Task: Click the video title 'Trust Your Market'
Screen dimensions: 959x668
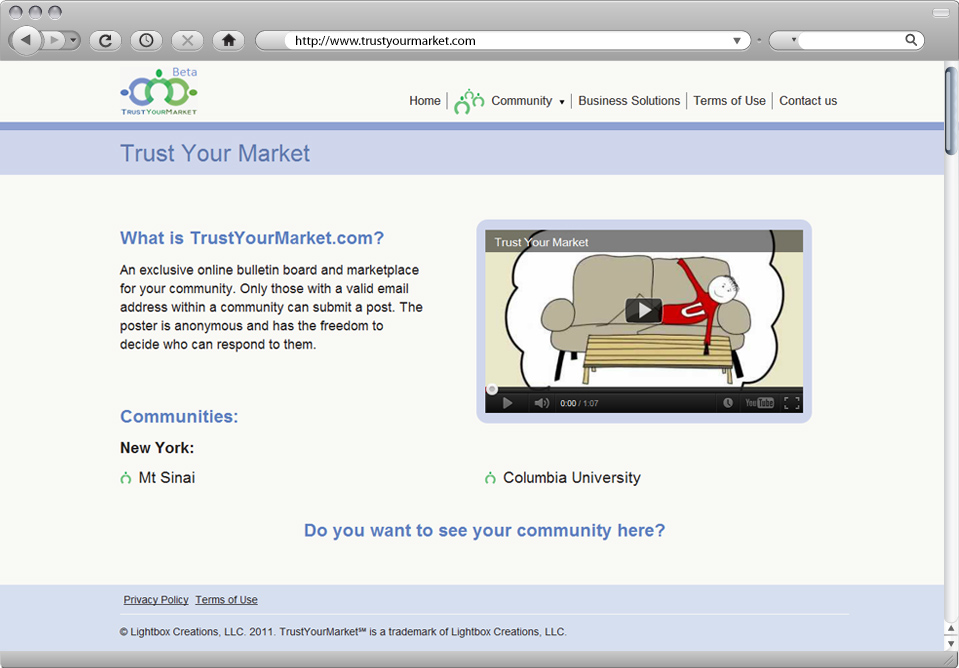Action: coord(541,242)
